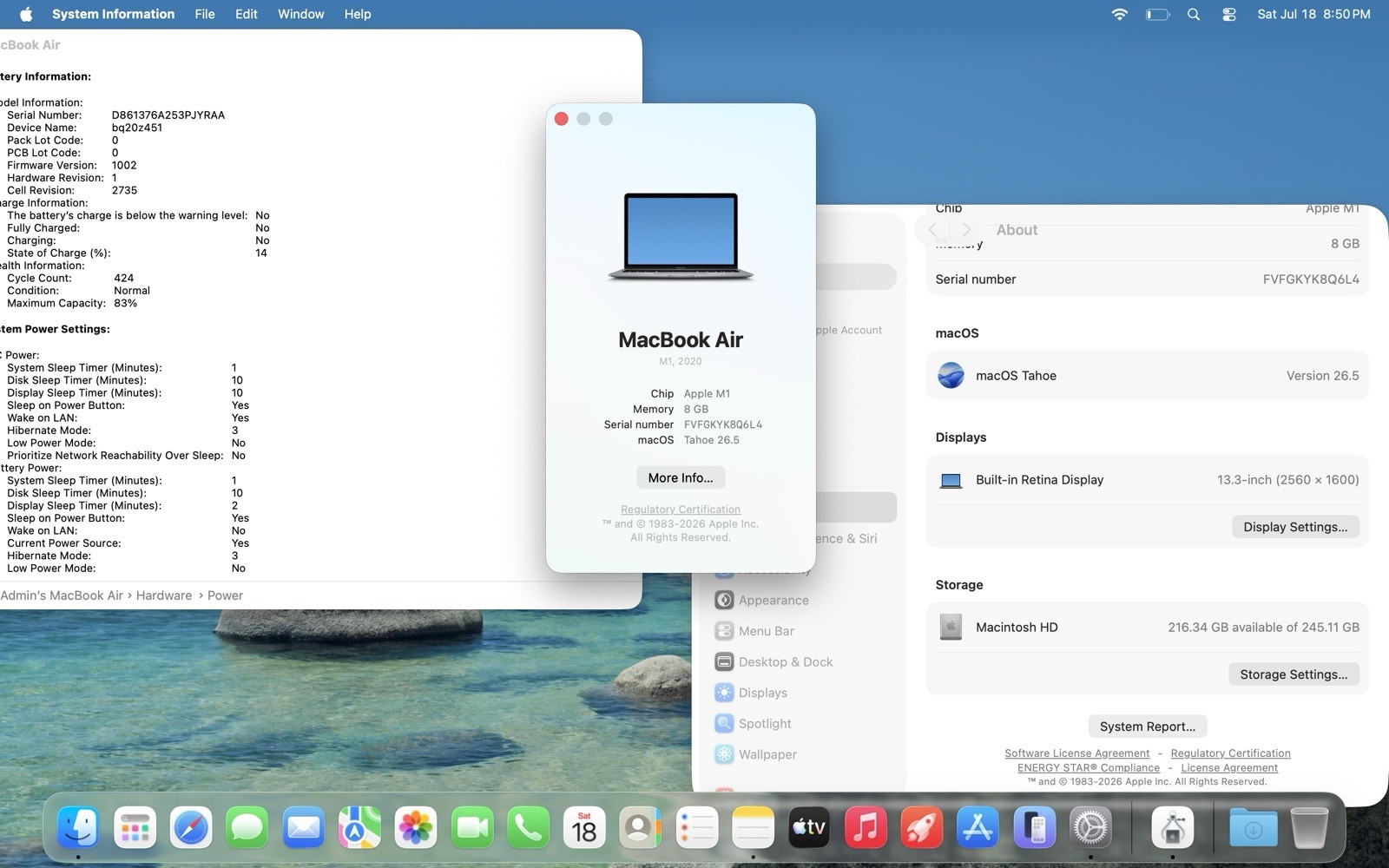Open FaceTime from the Dock
Screen dimensions: 1389x868
point(471,827)
